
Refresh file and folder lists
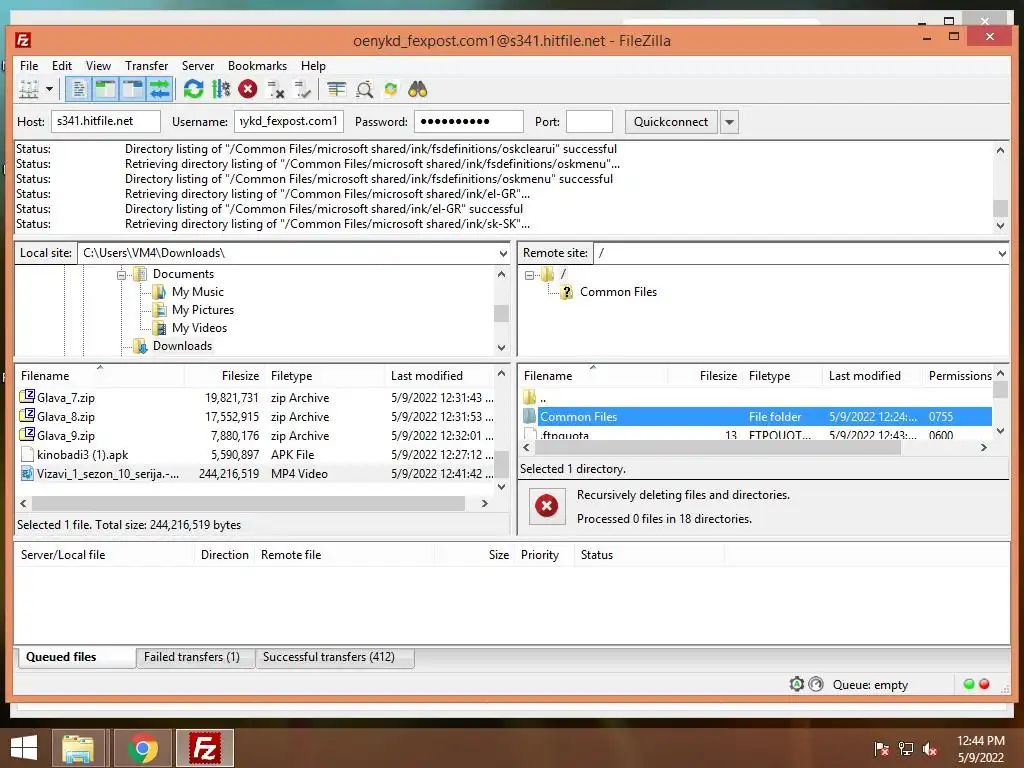click(x=193, y=89)
